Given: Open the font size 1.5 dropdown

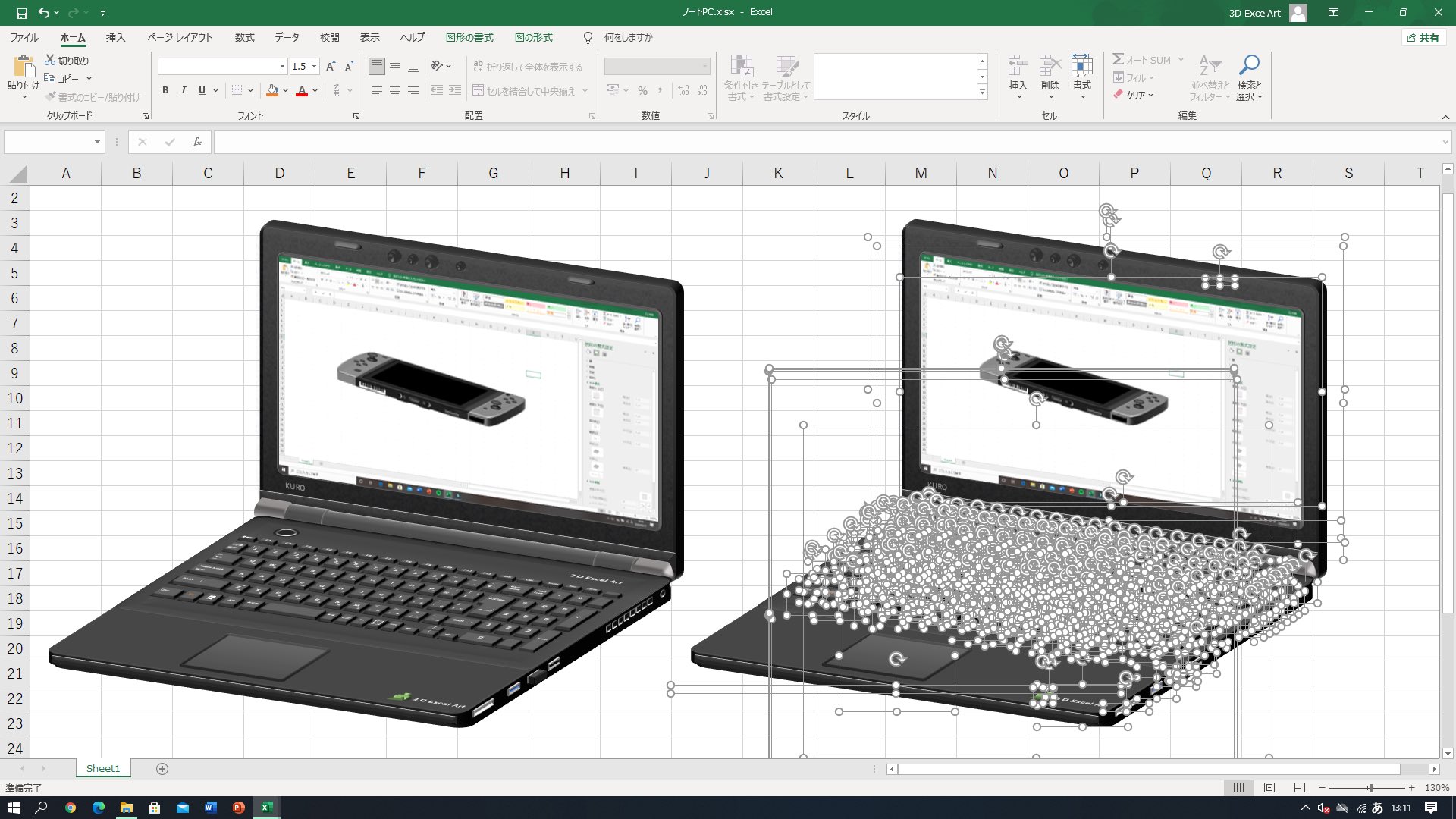Looking at the screenshot, I should 314,67.
